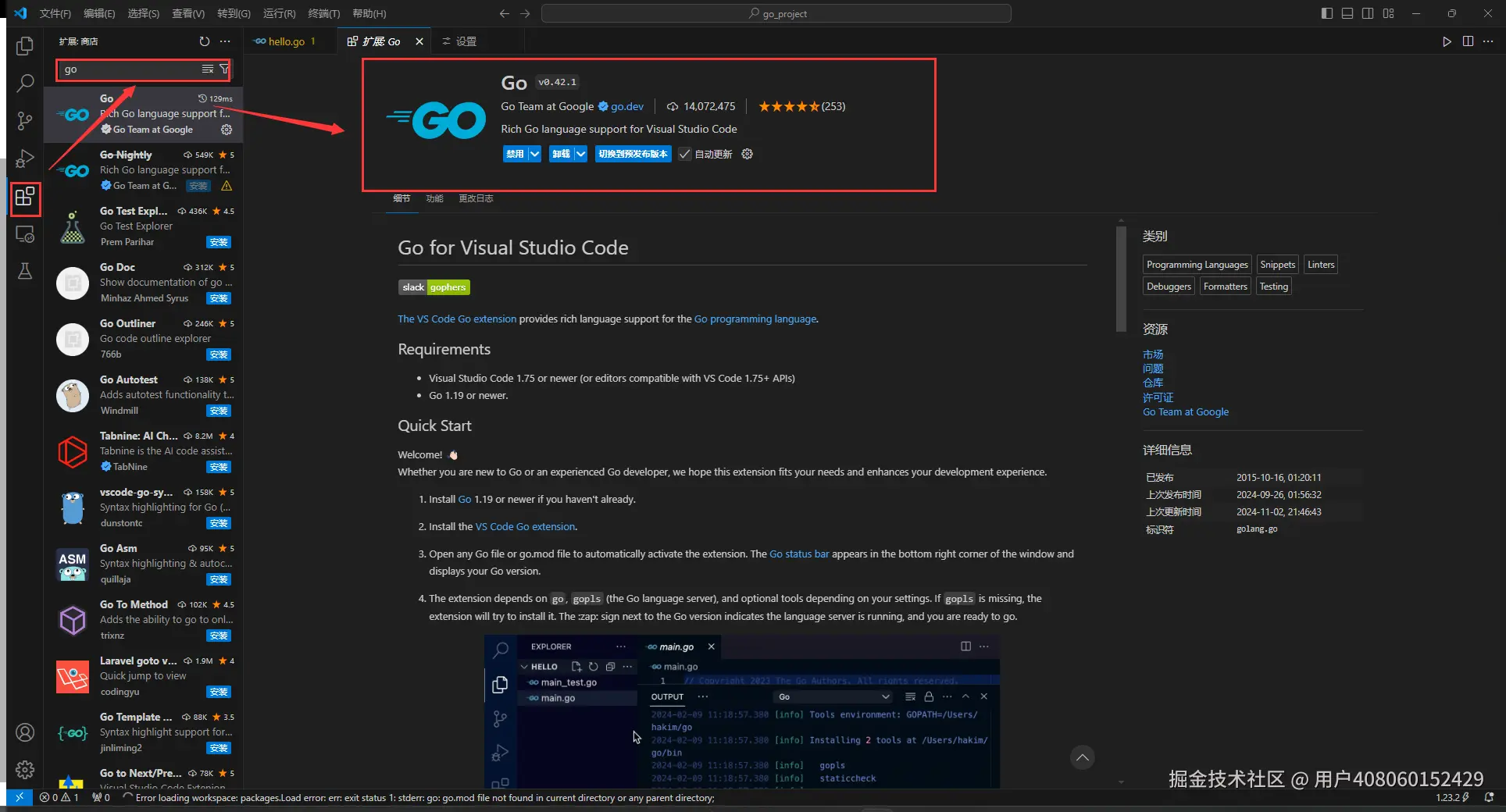Customize the editor layout
Screen dimensions: 1506x812
tap(1388, 13)
